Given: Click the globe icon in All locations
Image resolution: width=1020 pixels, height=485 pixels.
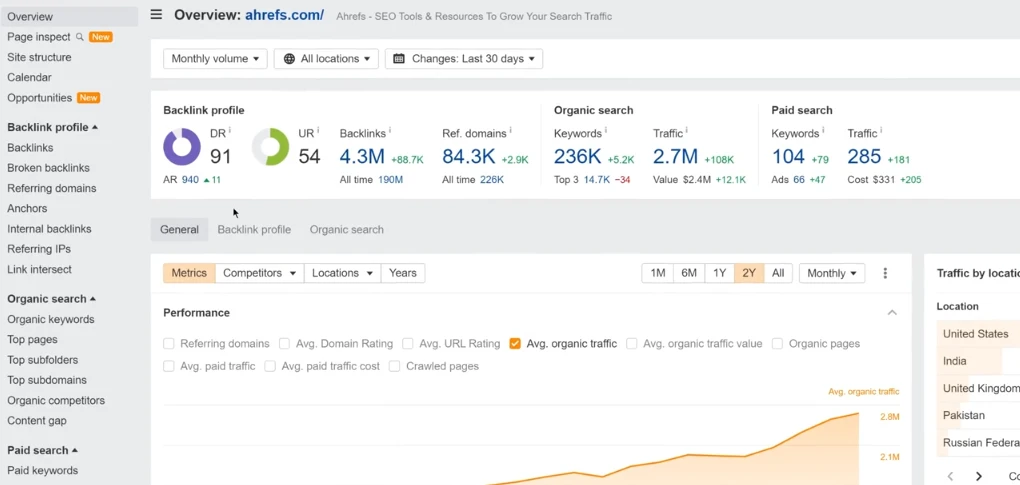Looking at the screenshot, I should tap(290, 59).
